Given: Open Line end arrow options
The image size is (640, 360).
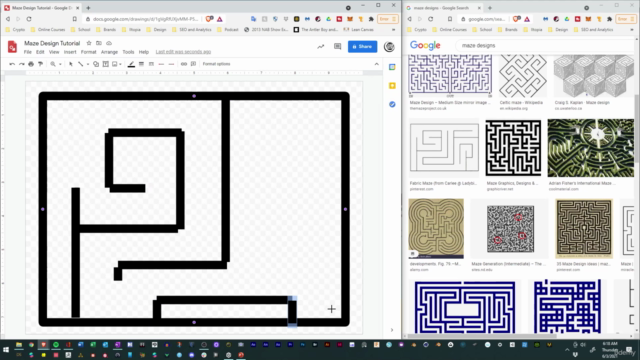Looking at the screenshot, I should coord(171,64).
